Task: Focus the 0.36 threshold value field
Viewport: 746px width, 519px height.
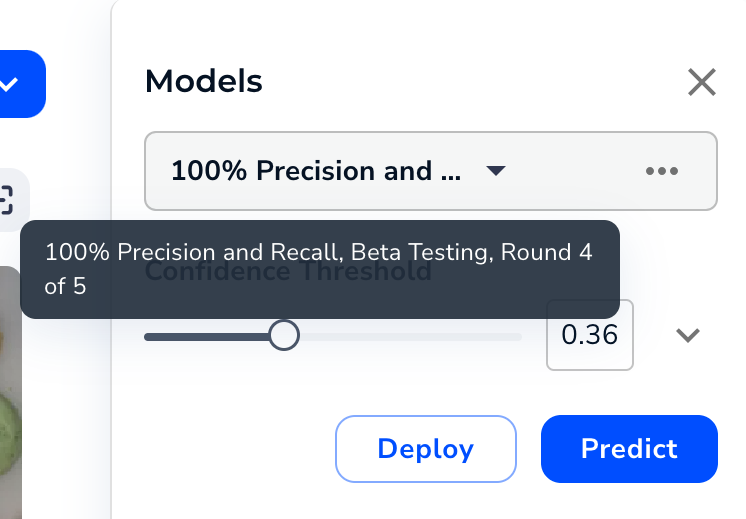Action: pos(590,335)
